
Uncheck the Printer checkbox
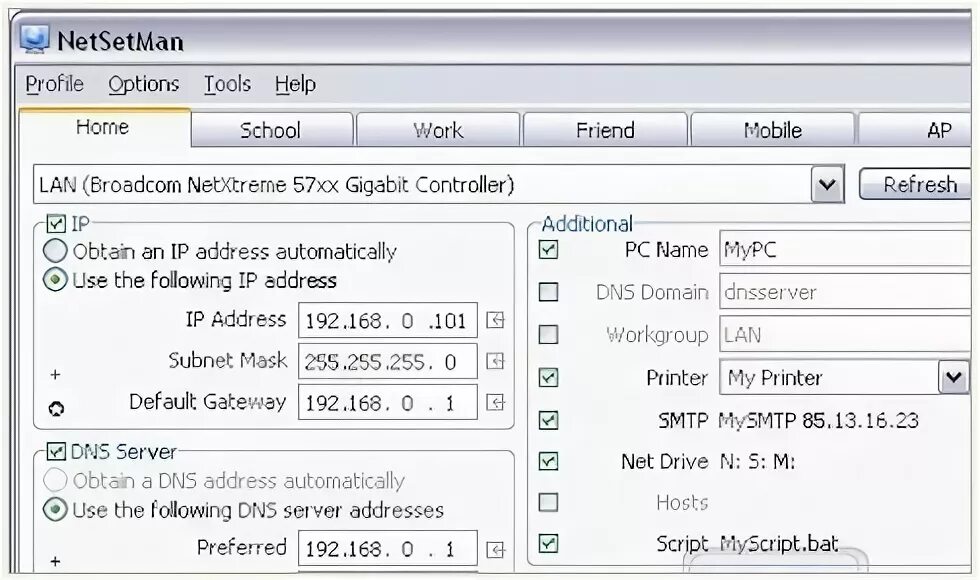(548, 378)
